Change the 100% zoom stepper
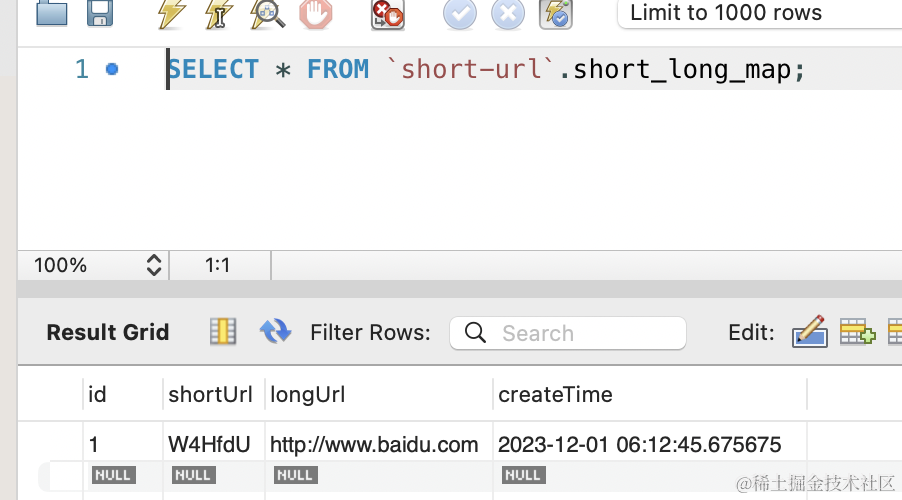 153,265
